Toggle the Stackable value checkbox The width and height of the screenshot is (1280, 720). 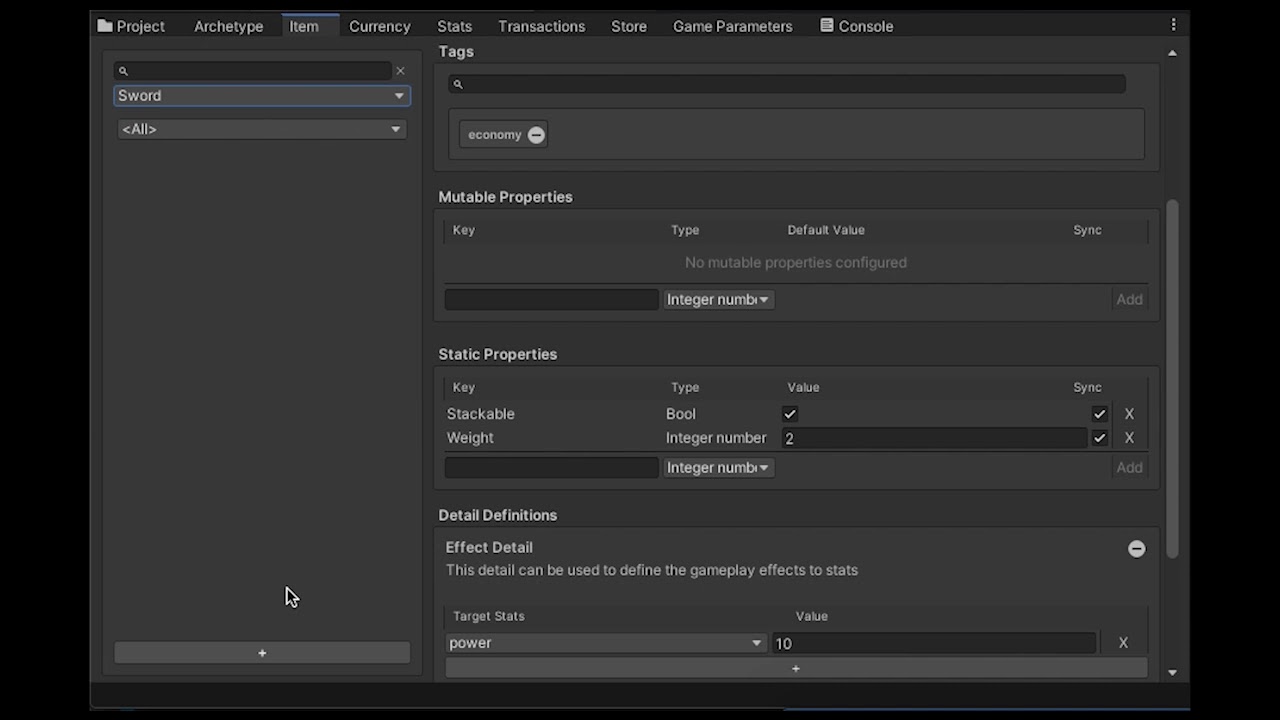tap(790, 414)
